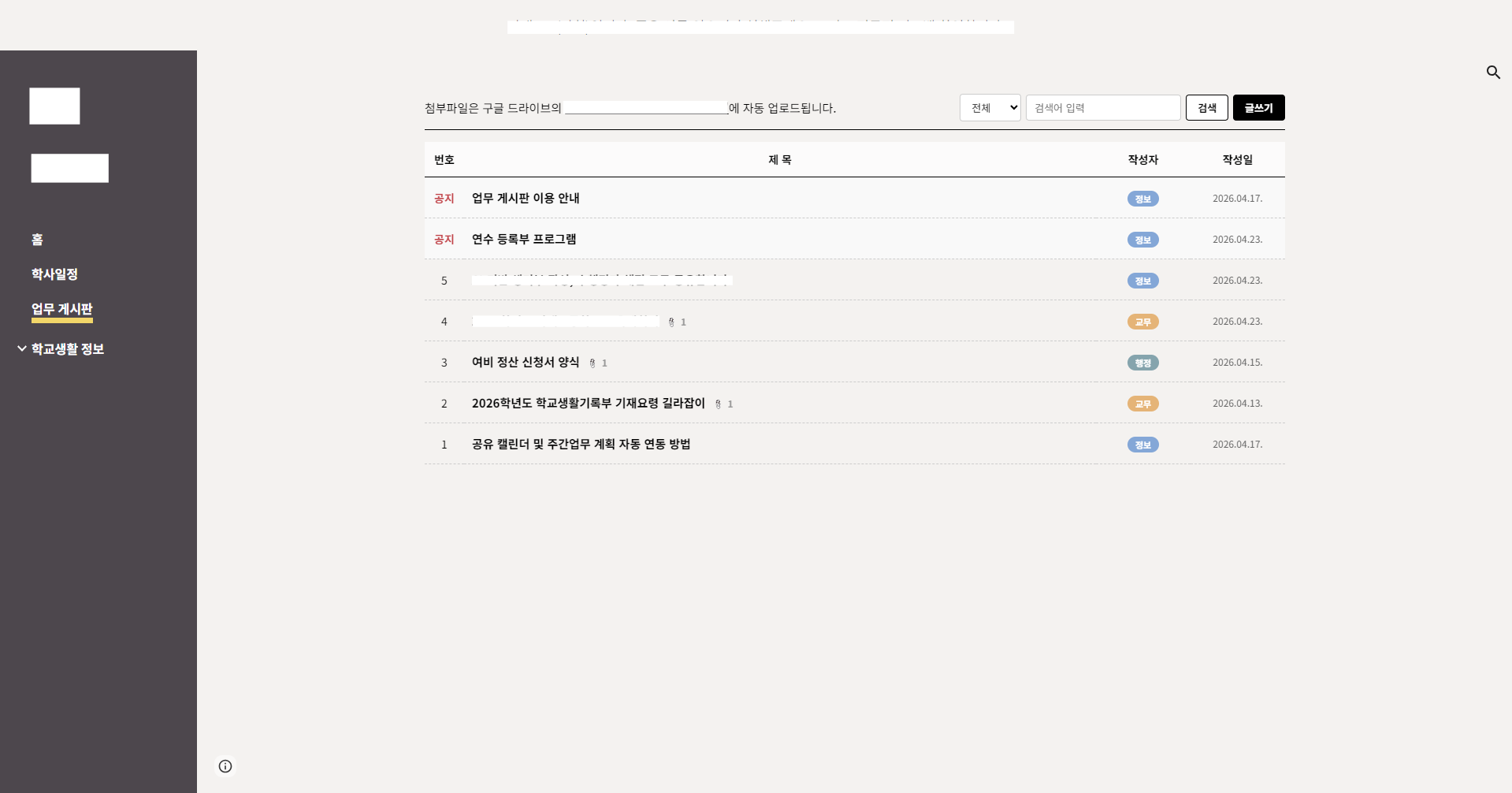Screen dimensions: 1512x793
Task: Click 교무 badge on post number 4 row
Action: (1142, 322)
